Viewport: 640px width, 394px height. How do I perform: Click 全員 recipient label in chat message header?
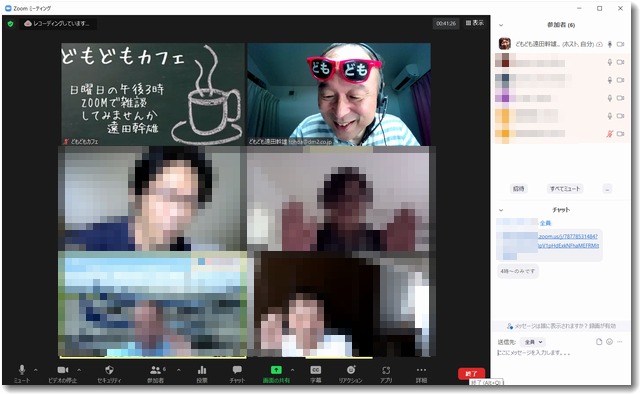coord(545,223)
